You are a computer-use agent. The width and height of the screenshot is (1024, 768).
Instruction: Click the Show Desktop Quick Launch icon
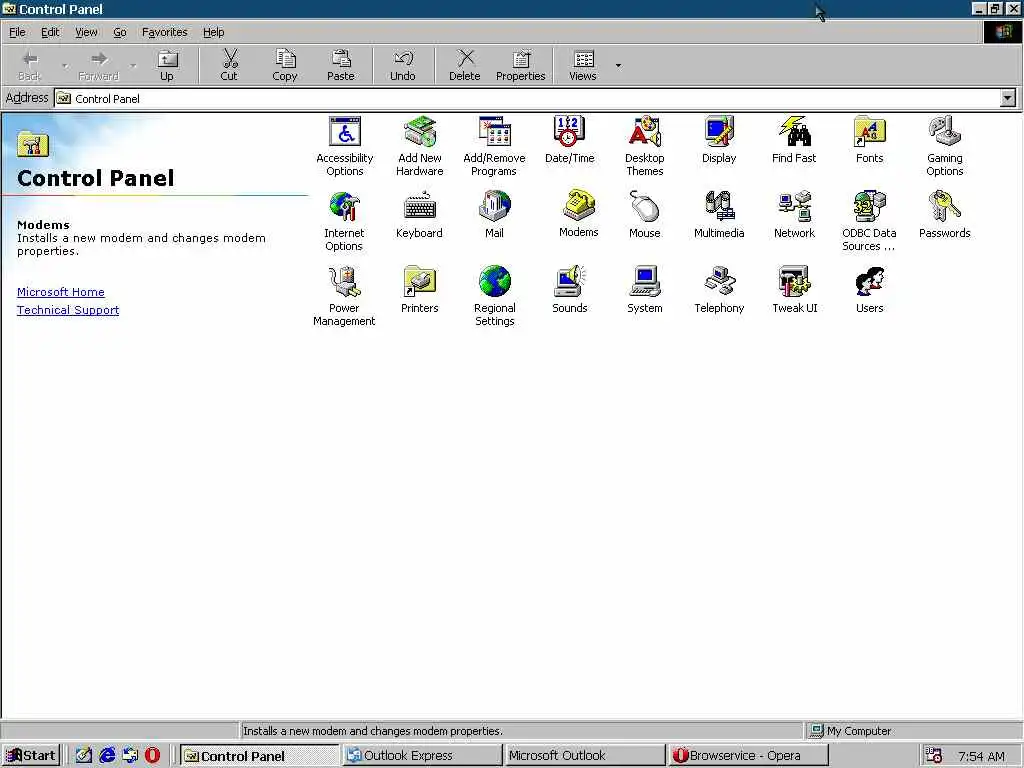click(84, 756)
